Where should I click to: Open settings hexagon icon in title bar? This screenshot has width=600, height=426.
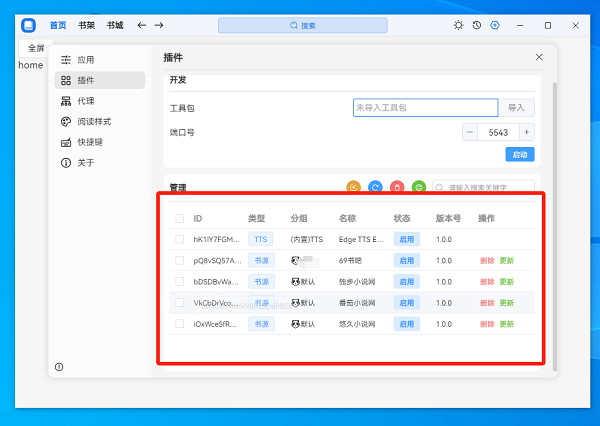(x=495, y=25)
